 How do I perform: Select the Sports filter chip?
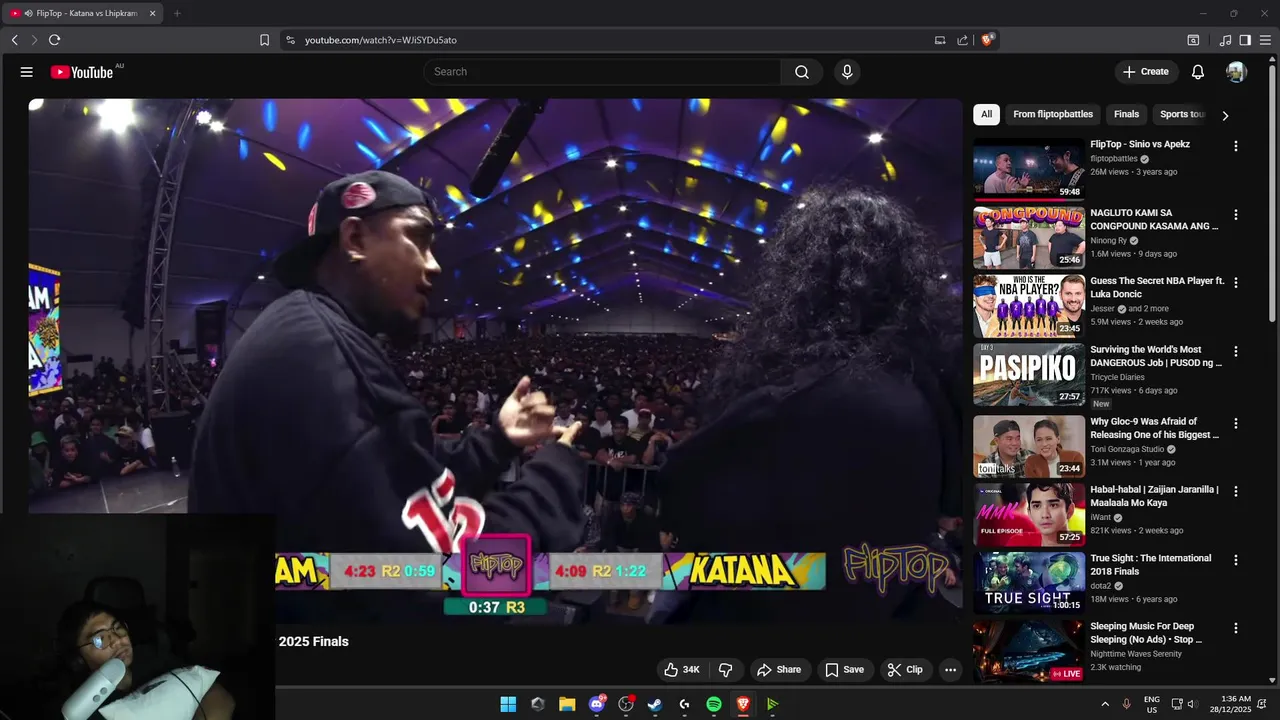(1182, 114)
